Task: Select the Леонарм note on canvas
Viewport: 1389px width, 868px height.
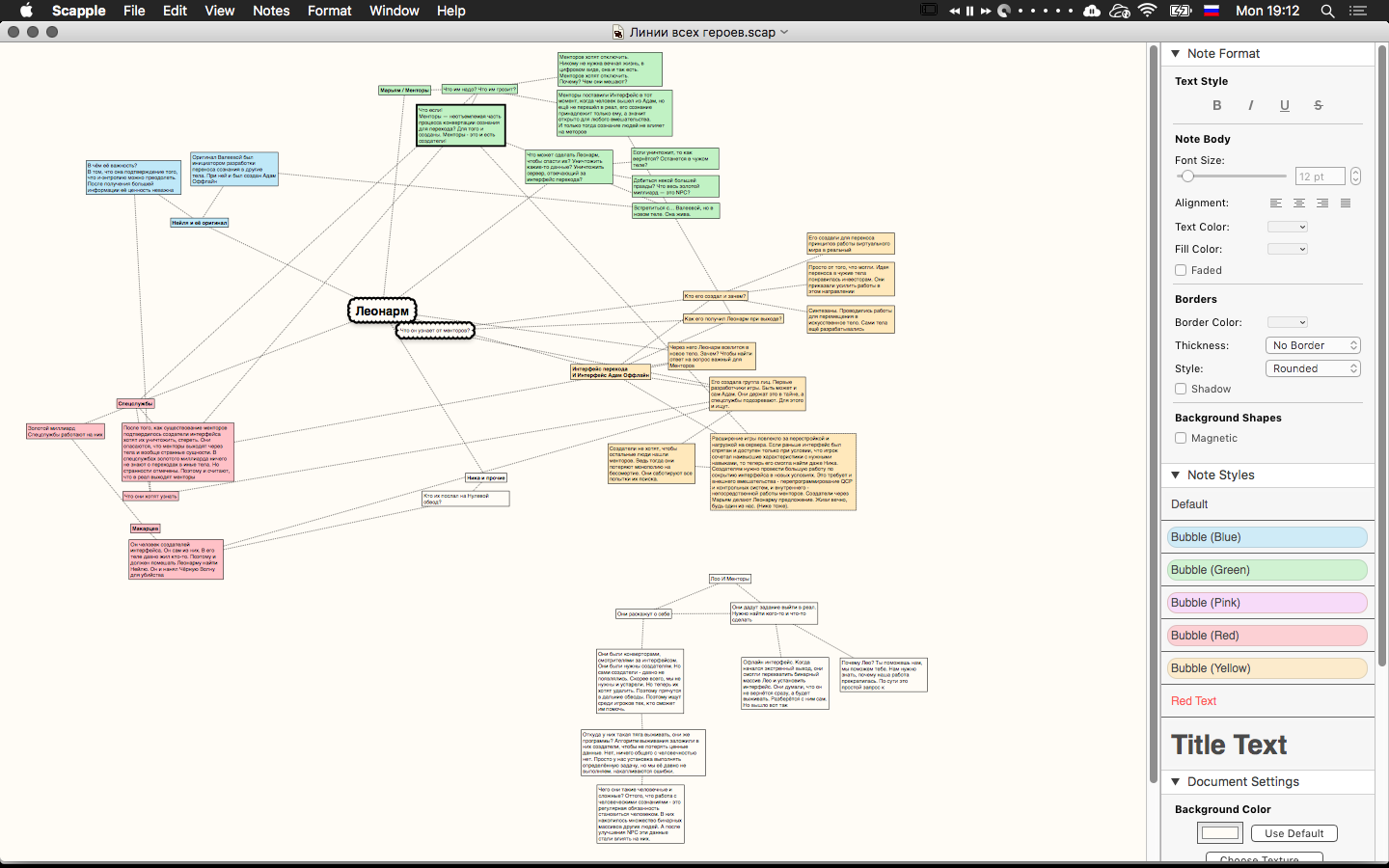Action: click(x=382, y=311)
